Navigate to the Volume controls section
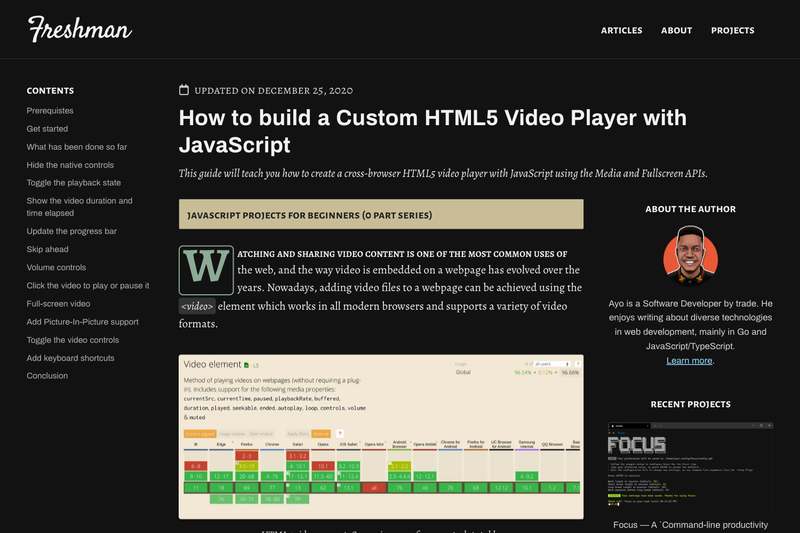This screenshot has height=533, width=800. [x=56, y=267]
